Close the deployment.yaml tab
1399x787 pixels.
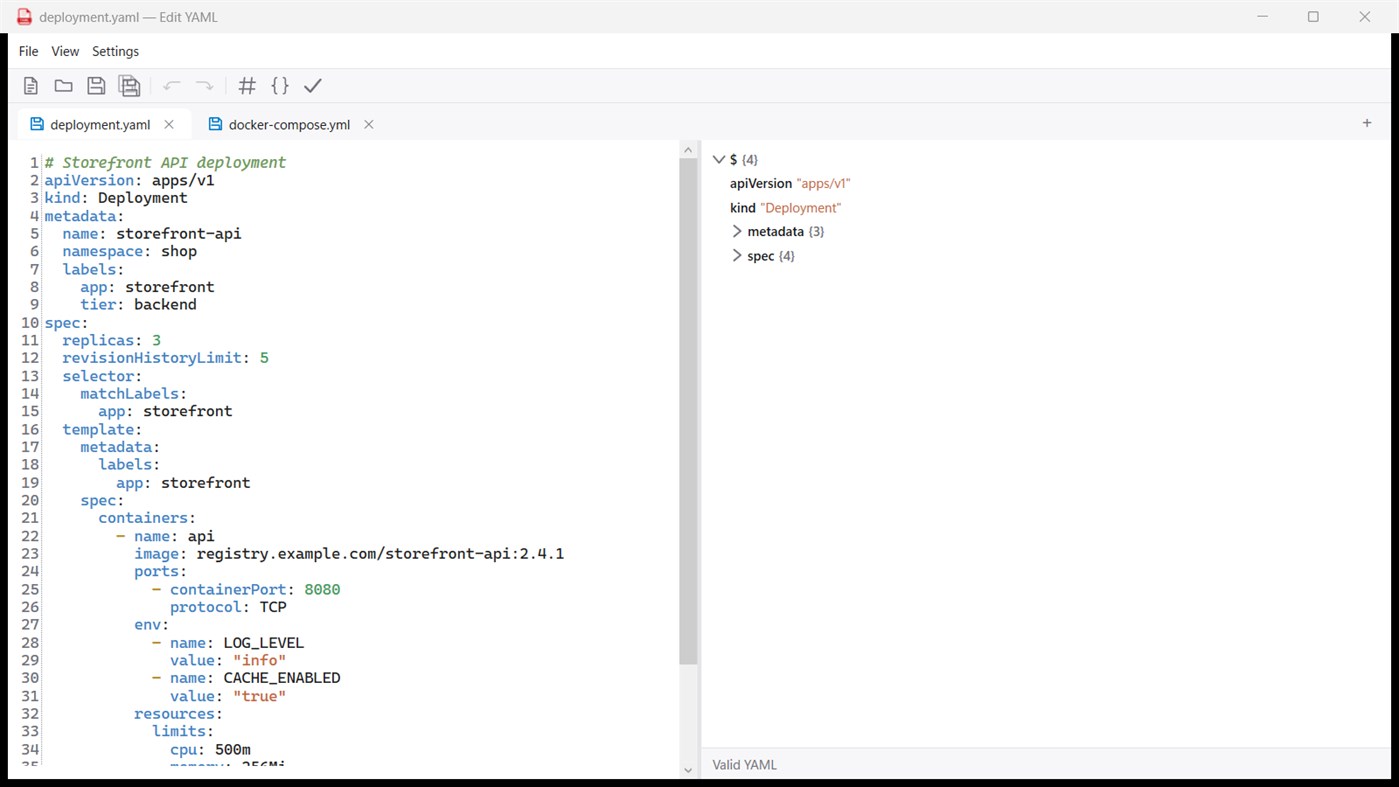click(169, 125)
